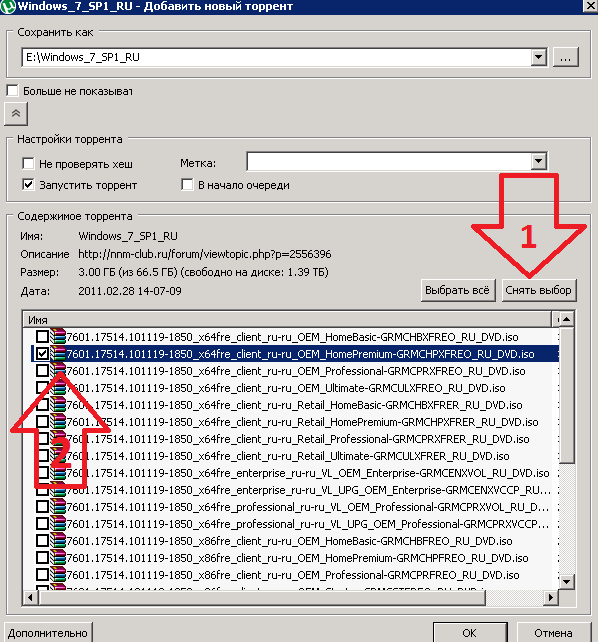Click file icon of x64 professional VL_UPG iso
This screenshot has height=642, width=598.
58,524
